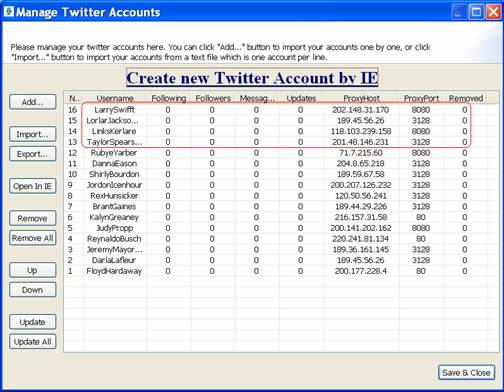Select the ReynaldoBusch username
The height and width of the screenshot is (392, 504).
(114, 239)
